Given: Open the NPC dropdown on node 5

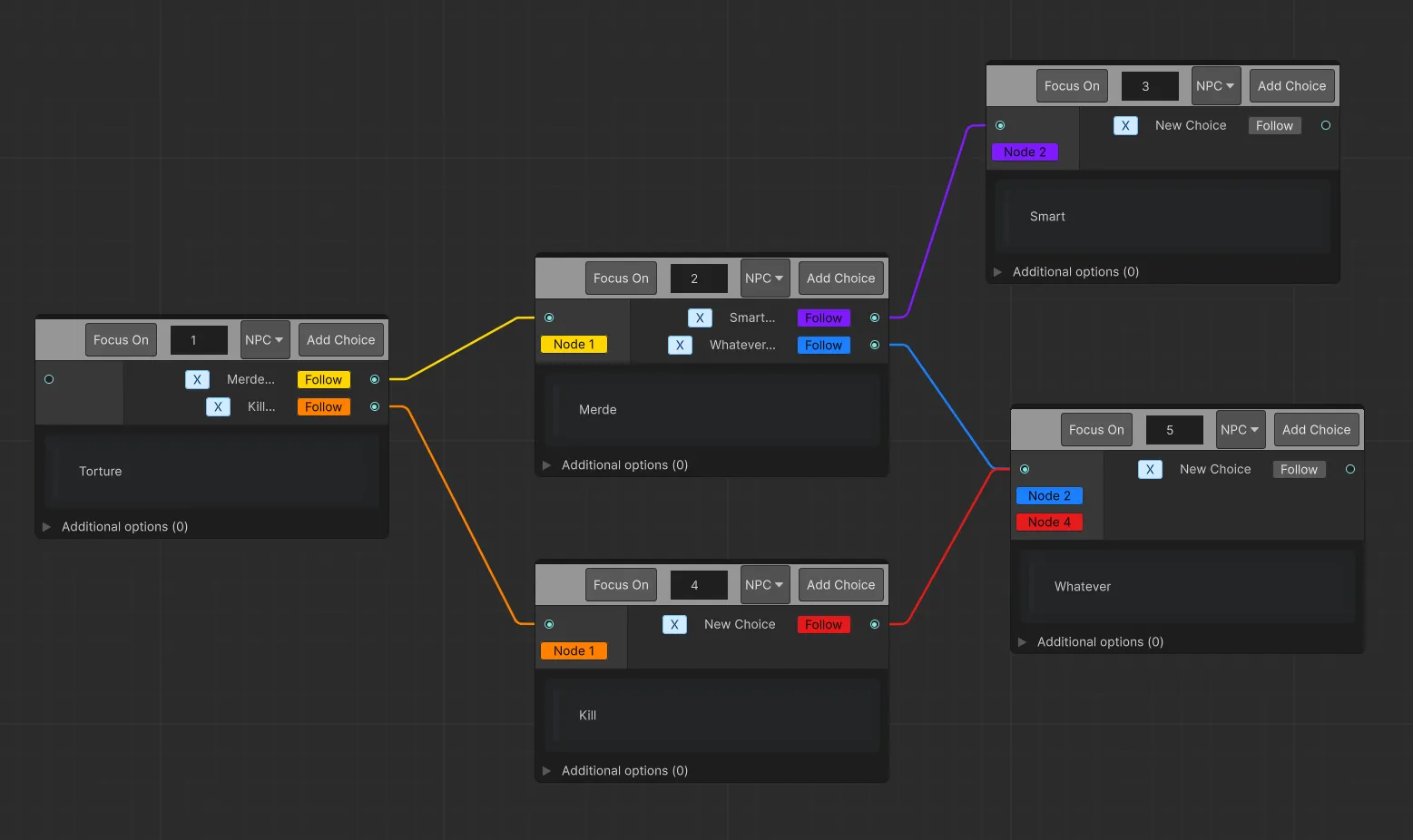Looking at the screenshot, I should 1240,429.
